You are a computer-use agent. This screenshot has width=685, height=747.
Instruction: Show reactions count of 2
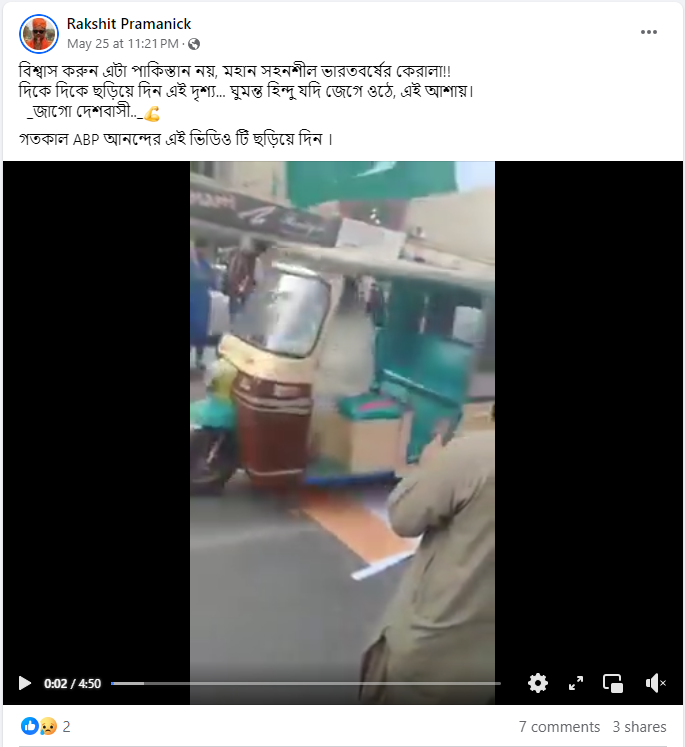coord(66,727)
